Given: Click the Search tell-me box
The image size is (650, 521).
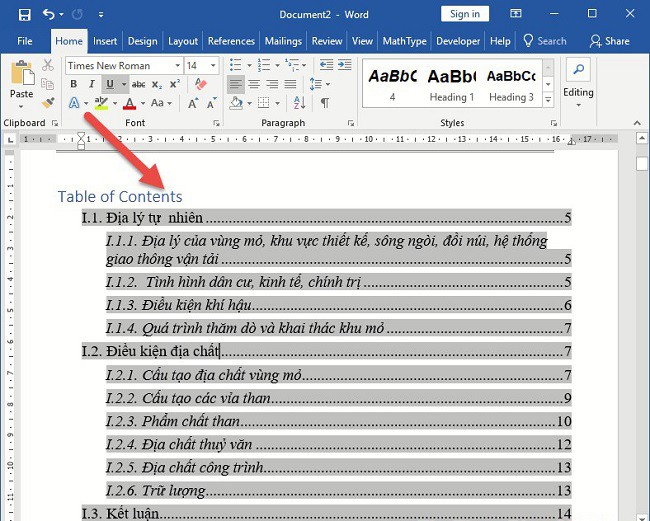Looking at the screenshot, I should [x=545, y=41].
